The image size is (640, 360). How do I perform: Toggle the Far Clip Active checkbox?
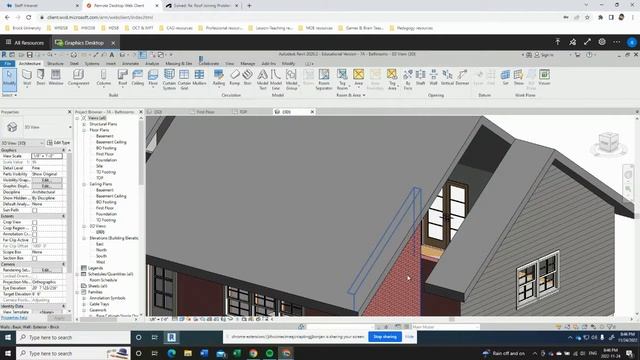pos(35,240)
